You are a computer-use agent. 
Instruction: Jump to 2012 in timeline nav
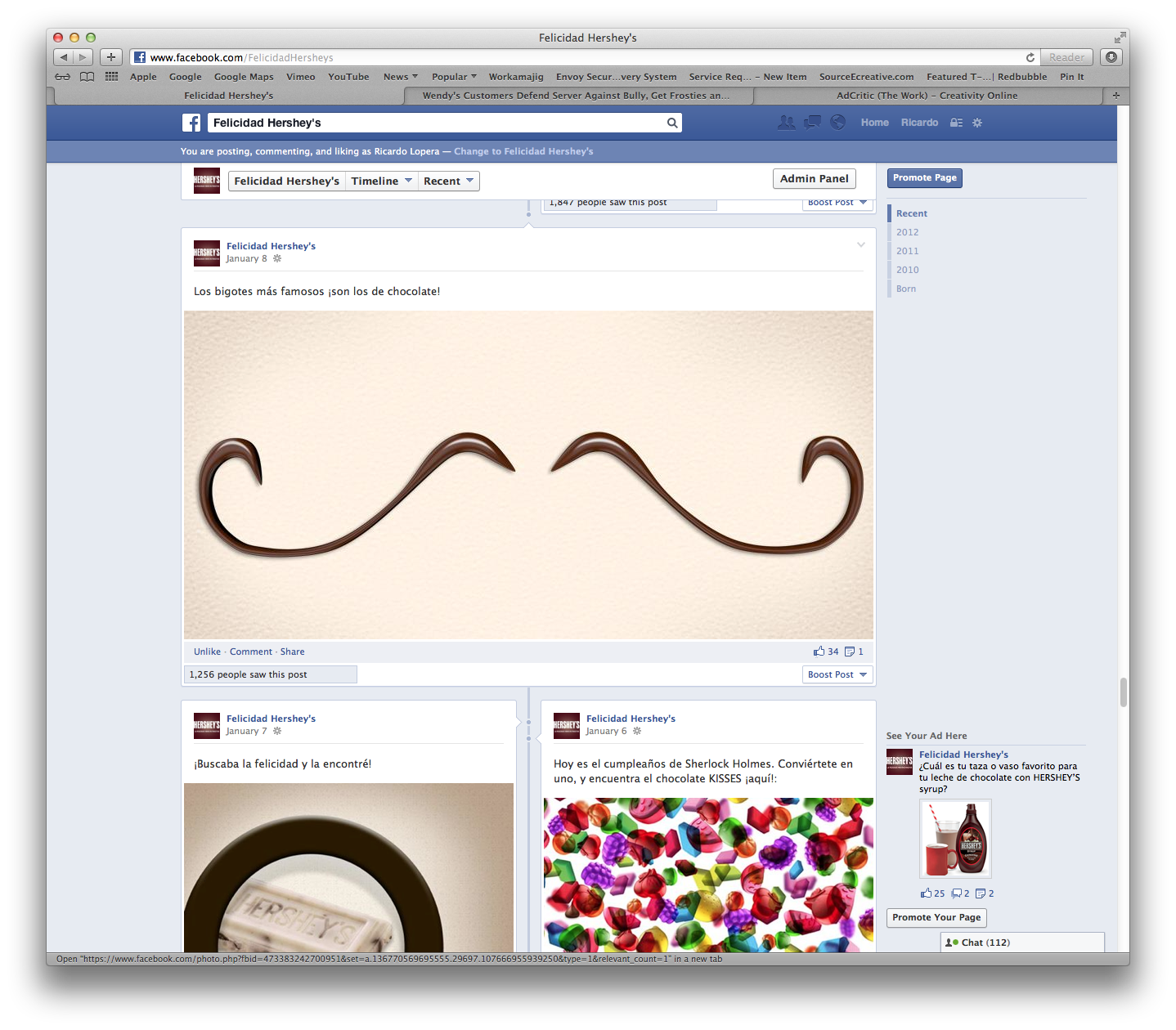coord(907,232)
